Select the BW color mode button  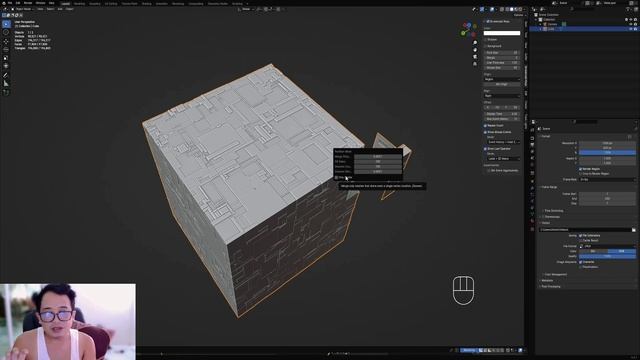(593, 251)
